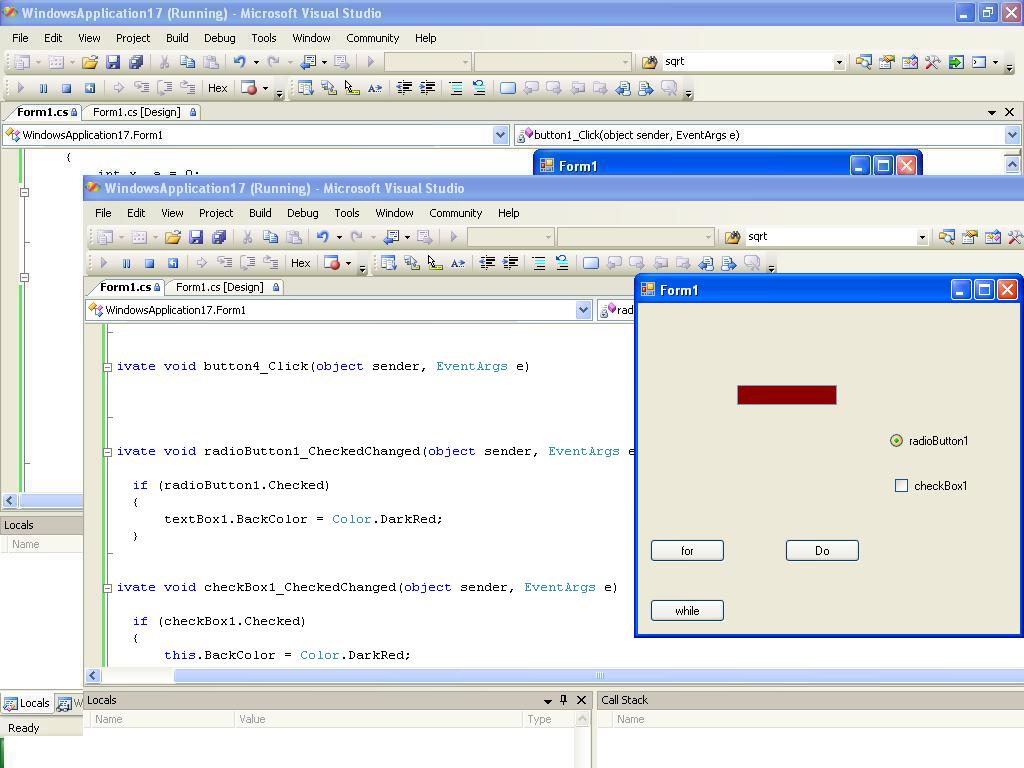Click left scroll arrow under front code editor
1024x768 pixels.
pyautogui.click(x=93, y=675)
